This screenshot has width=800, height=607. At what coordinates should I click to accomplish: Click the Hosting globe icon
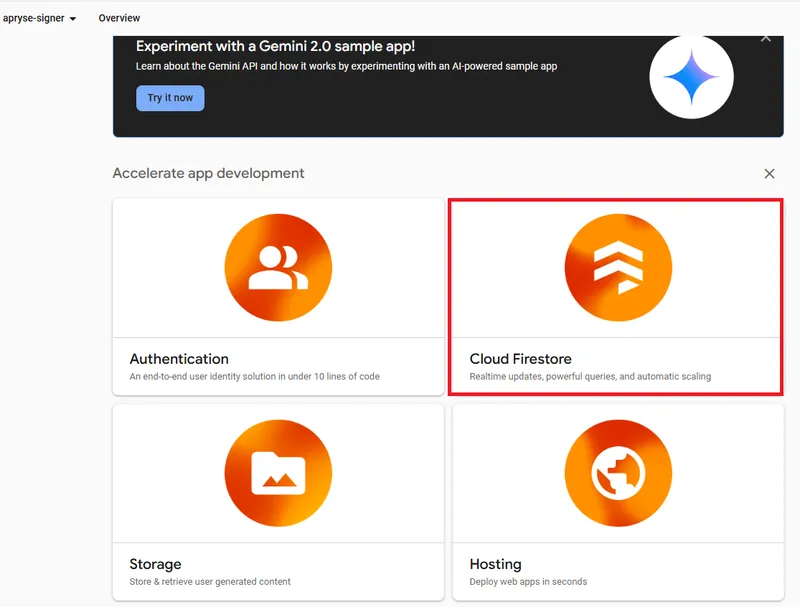[618, 473]
